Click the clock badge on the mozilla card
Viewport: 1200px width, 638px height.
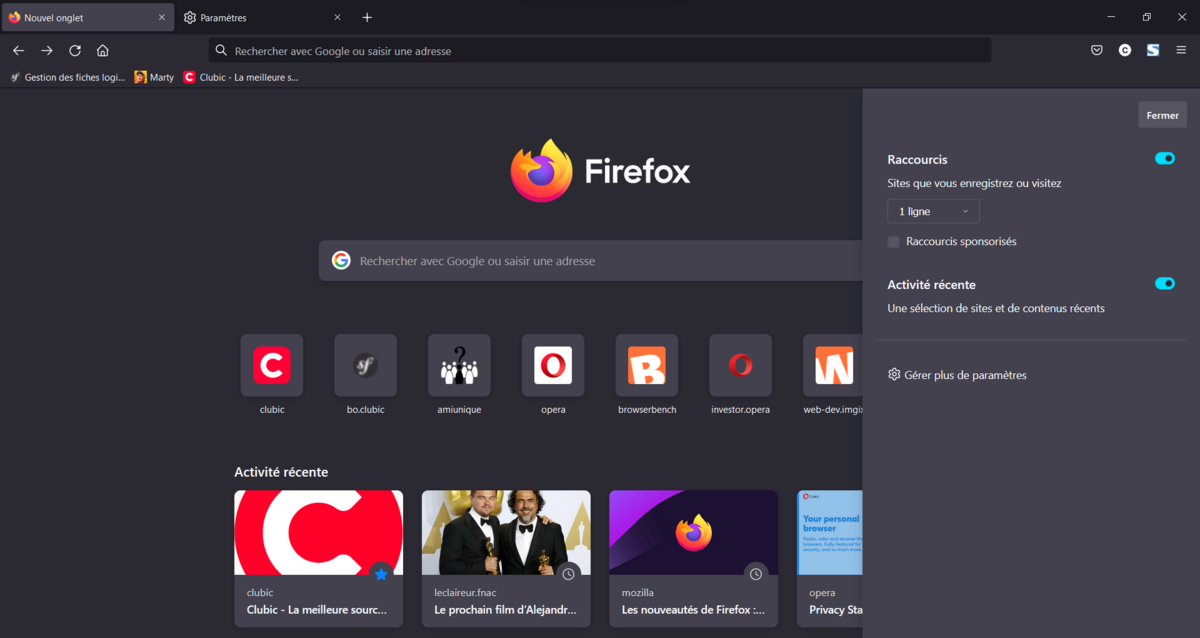[x=756, y=574]
